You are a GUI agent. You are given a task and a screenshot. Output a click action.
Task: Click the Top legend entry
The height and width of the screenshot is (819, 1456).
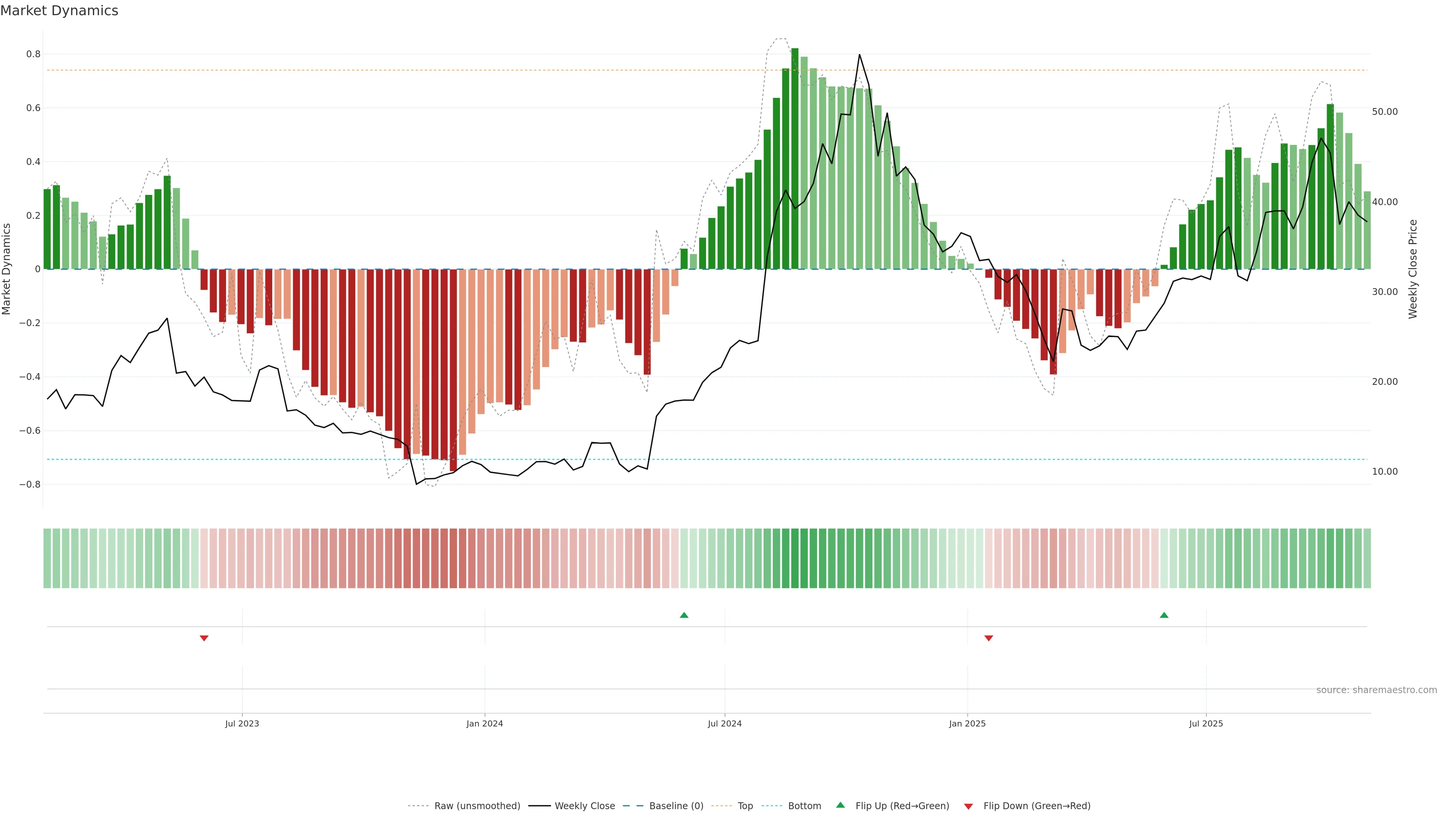pyautogui.click(x=745, y=805)
